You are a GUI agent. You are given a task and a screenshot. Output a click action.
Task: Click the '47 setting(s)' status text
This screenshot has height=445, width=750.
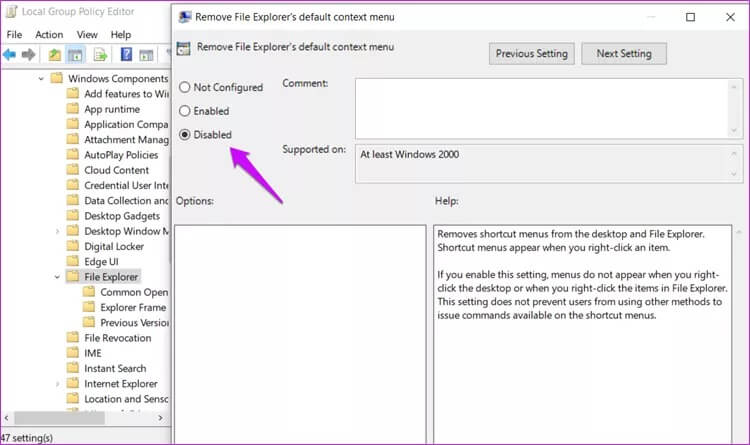[x=27, y=438]
